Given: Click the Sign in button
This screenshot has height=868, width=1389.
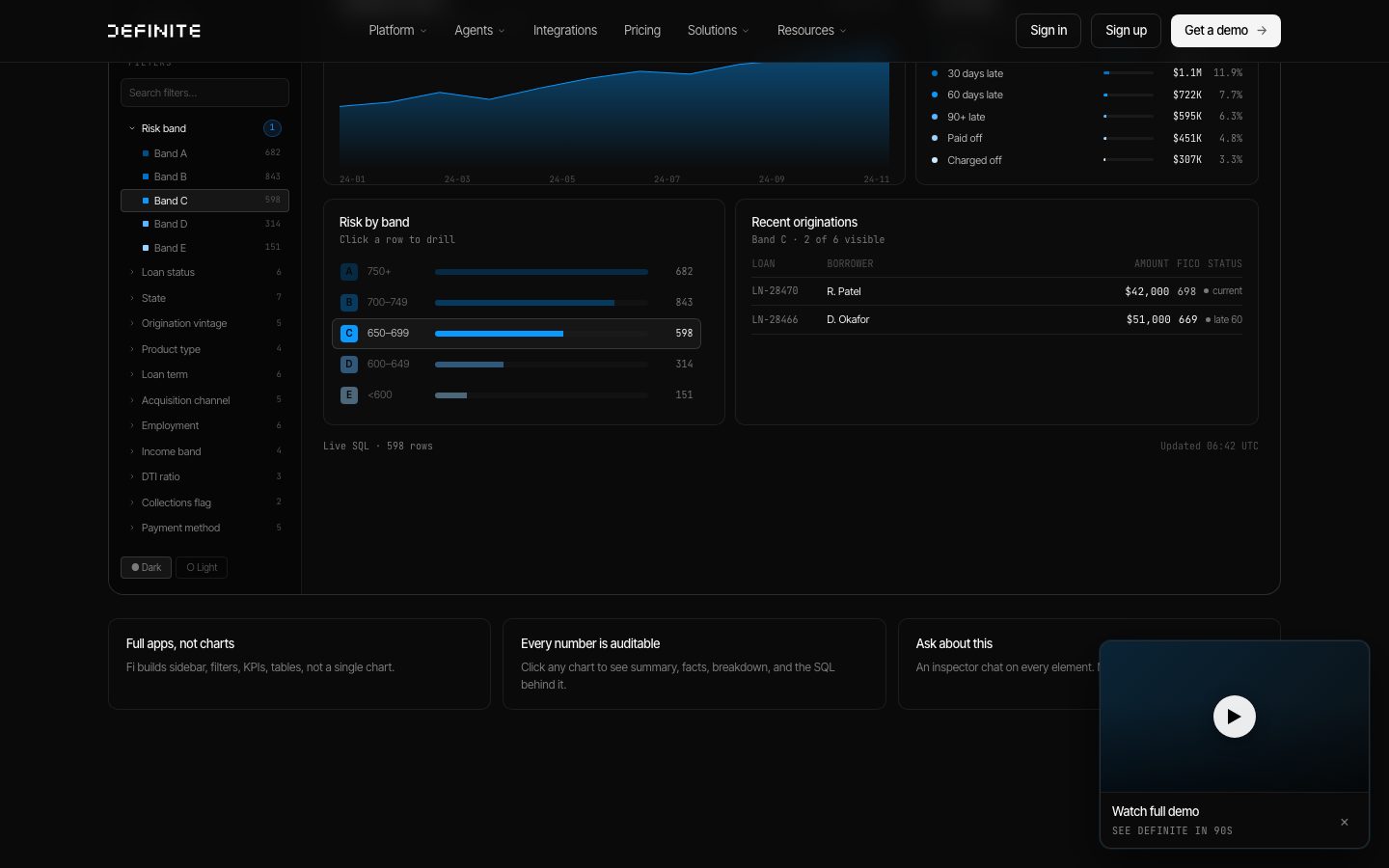Looking at the screenshot, I should pyautogui.click(x=1049, y=31).
